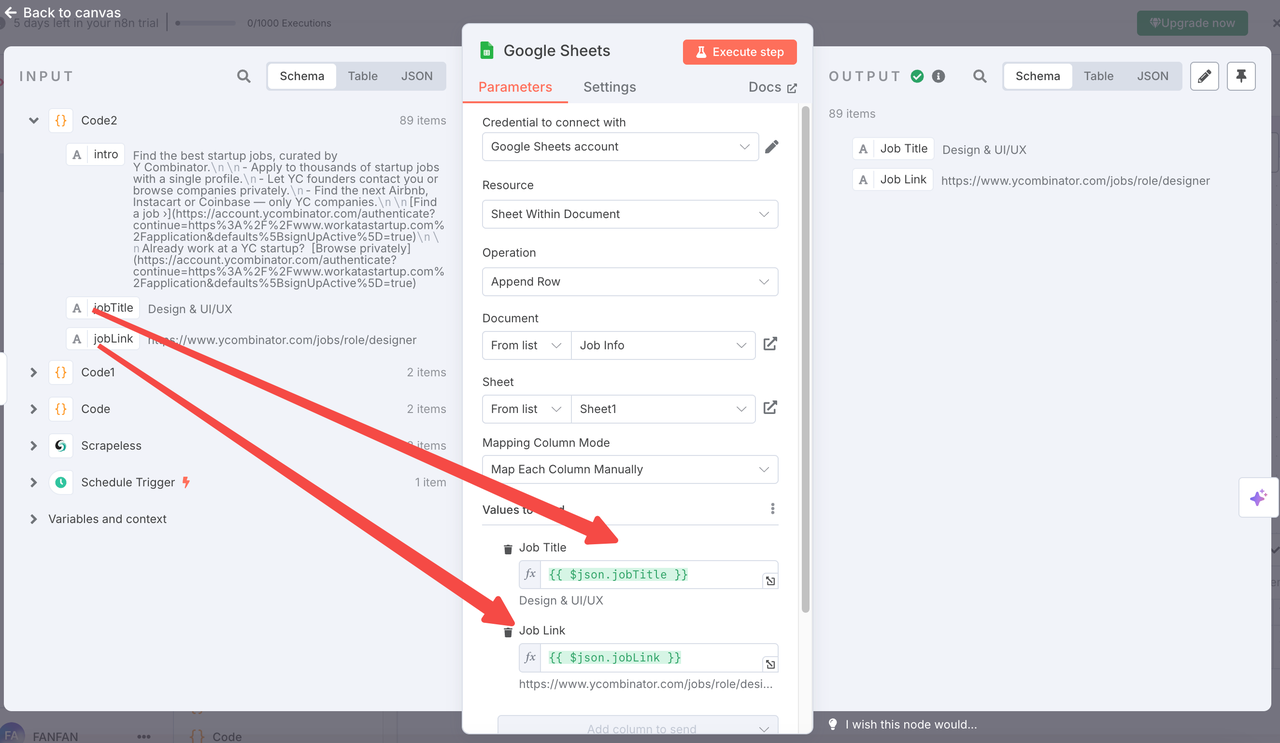
Task: Click the Google Sheets node icon
Action: 487,51
